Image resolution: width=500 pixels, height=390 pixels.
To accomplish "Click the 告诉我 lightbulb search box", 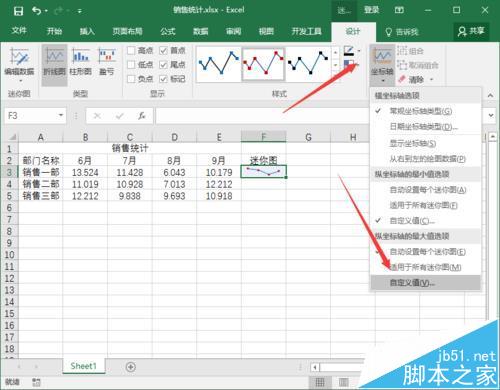I will [402, 32].
